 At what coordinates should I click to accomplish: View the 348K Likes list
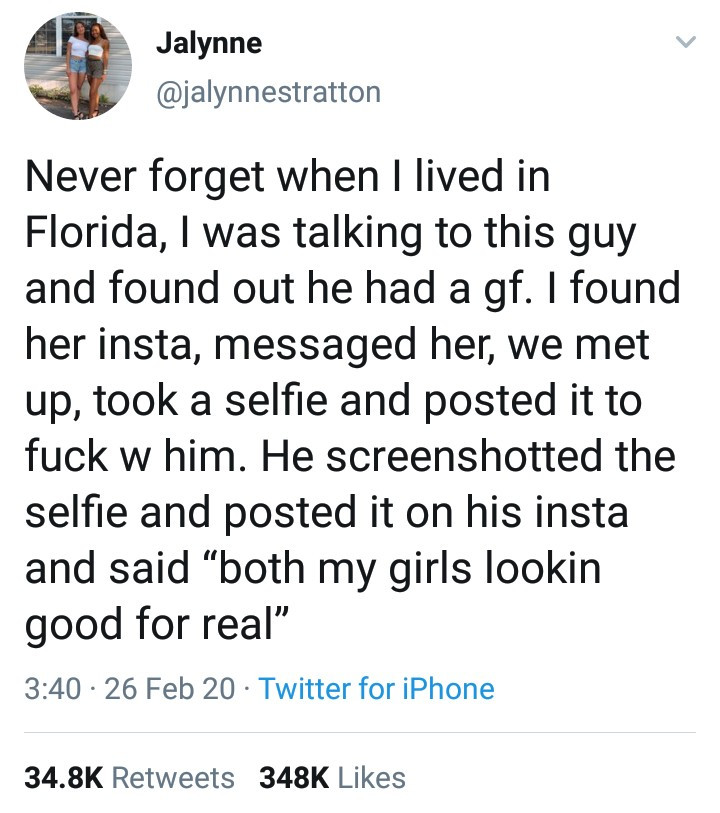(332, 777)
